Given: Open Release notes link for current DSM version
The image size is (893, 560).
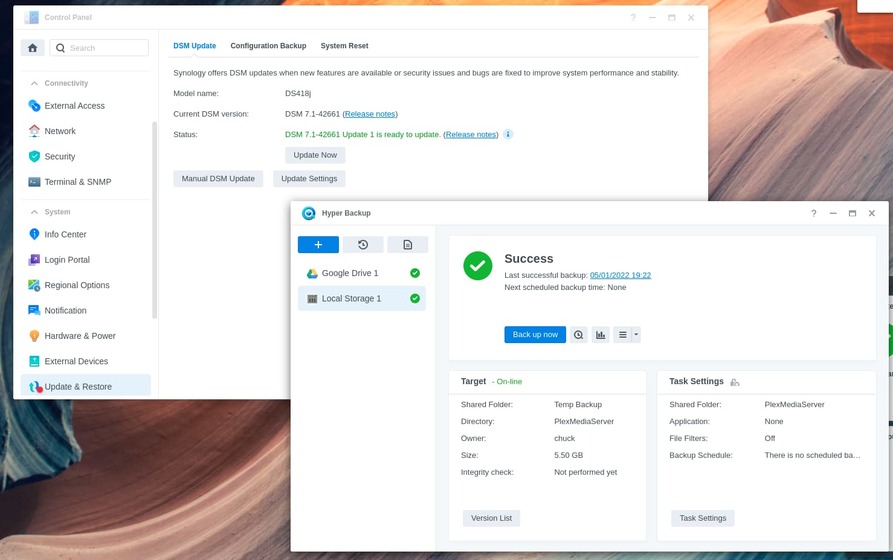Looking at the screenshot, I should click(370, 114).
